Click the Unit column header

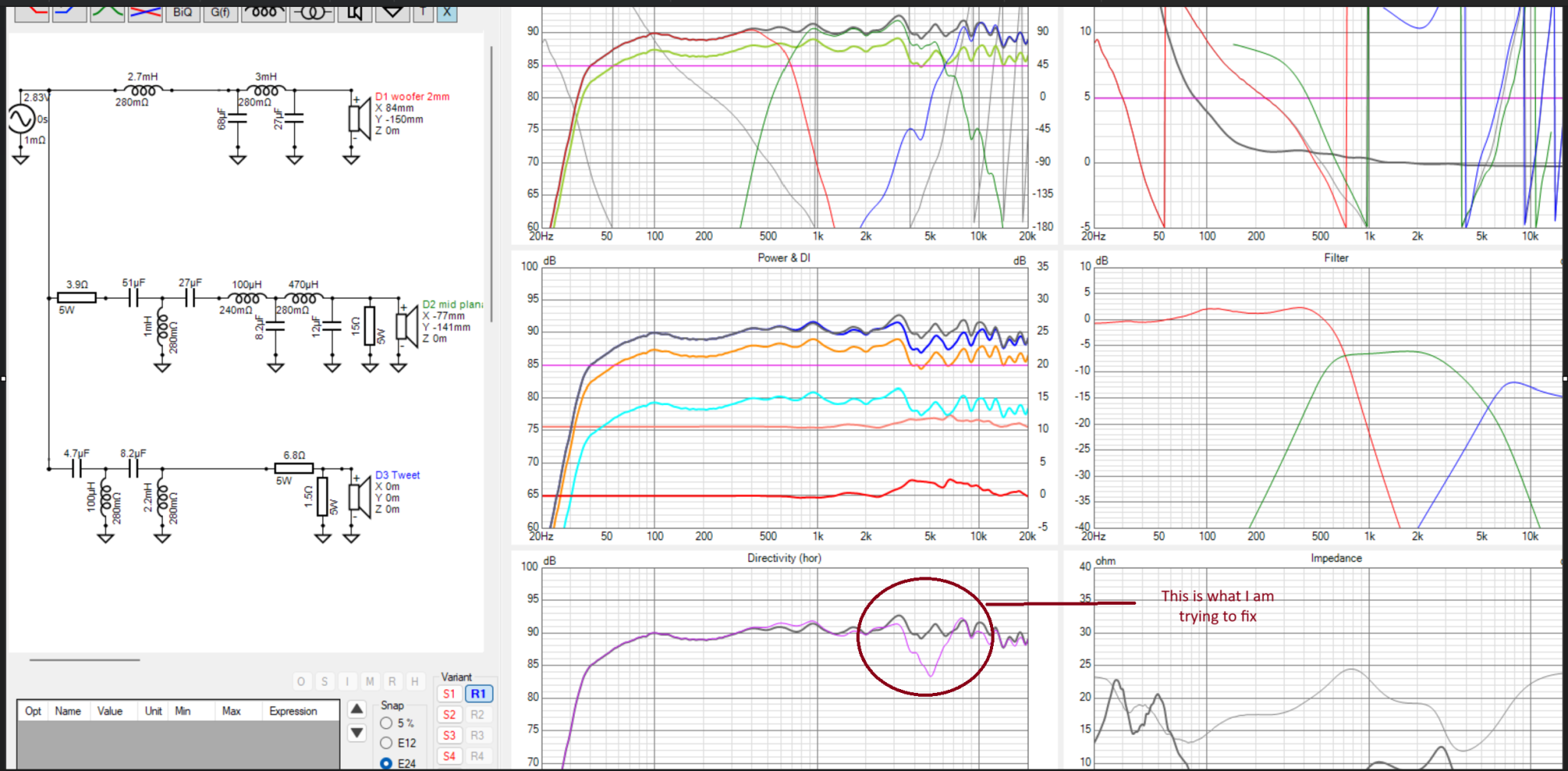tap(153, 711)
